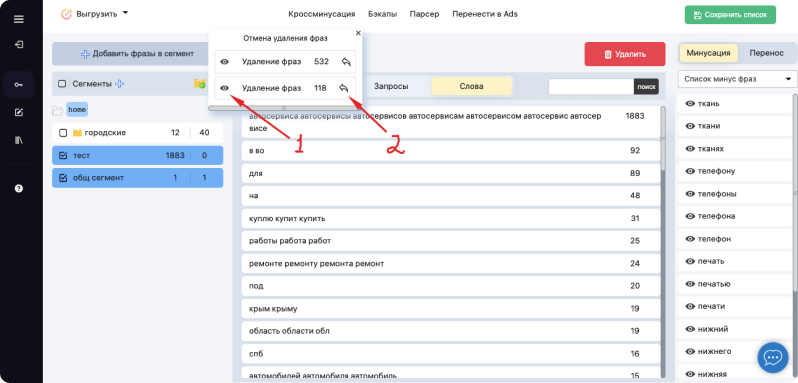
Task: Toggle eye icon for печати
Action: click(691, 306)
